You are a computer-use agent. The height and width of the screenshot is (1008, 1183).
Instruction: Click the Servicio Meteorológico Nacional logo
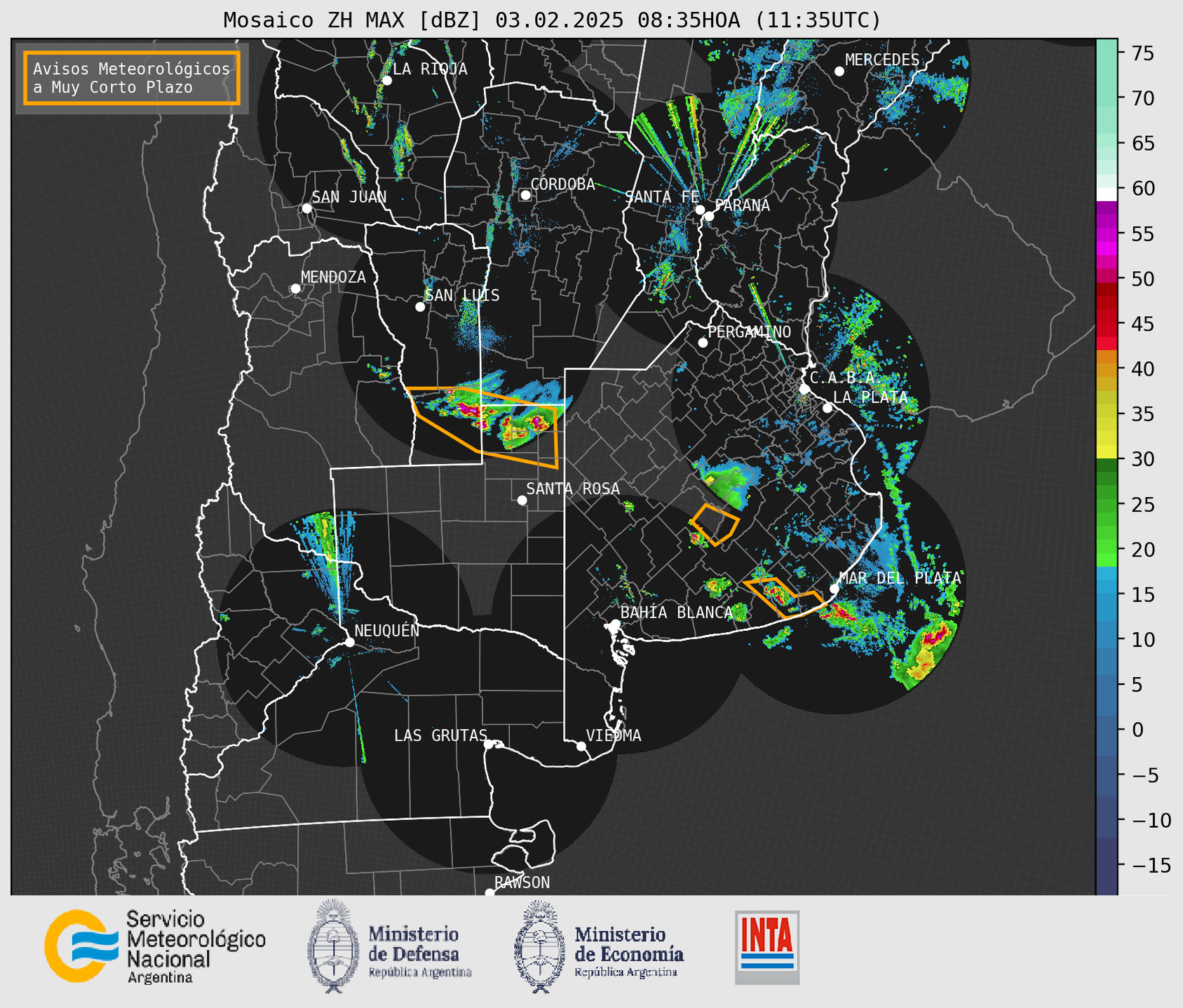[155, 946]
